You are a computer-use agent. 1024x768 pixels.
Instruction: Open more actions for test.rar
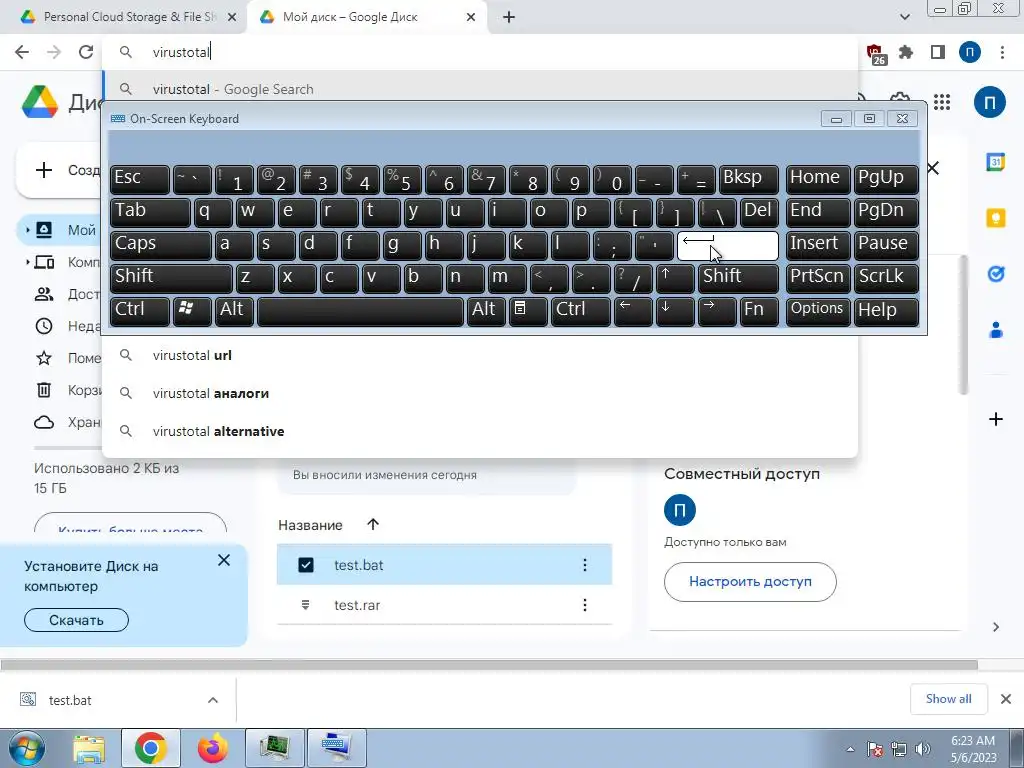pos(584,605)
